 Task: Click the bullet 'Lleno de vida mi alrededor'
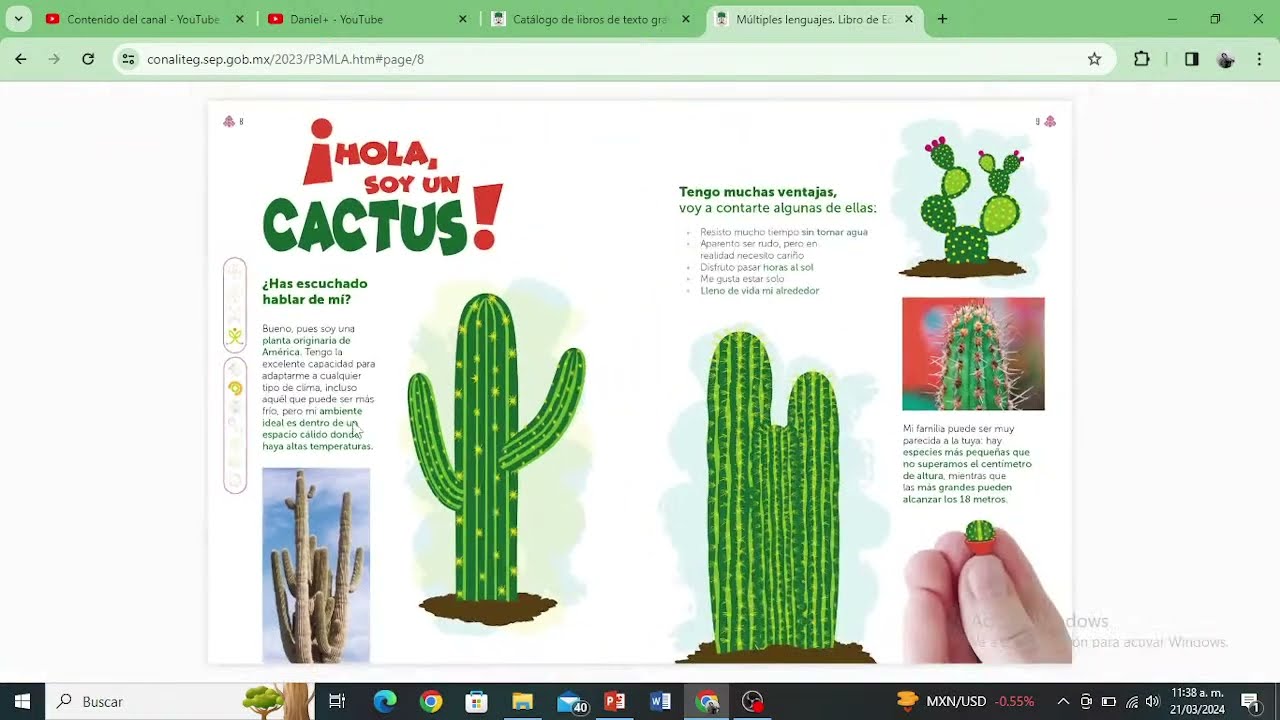[760, 291]
